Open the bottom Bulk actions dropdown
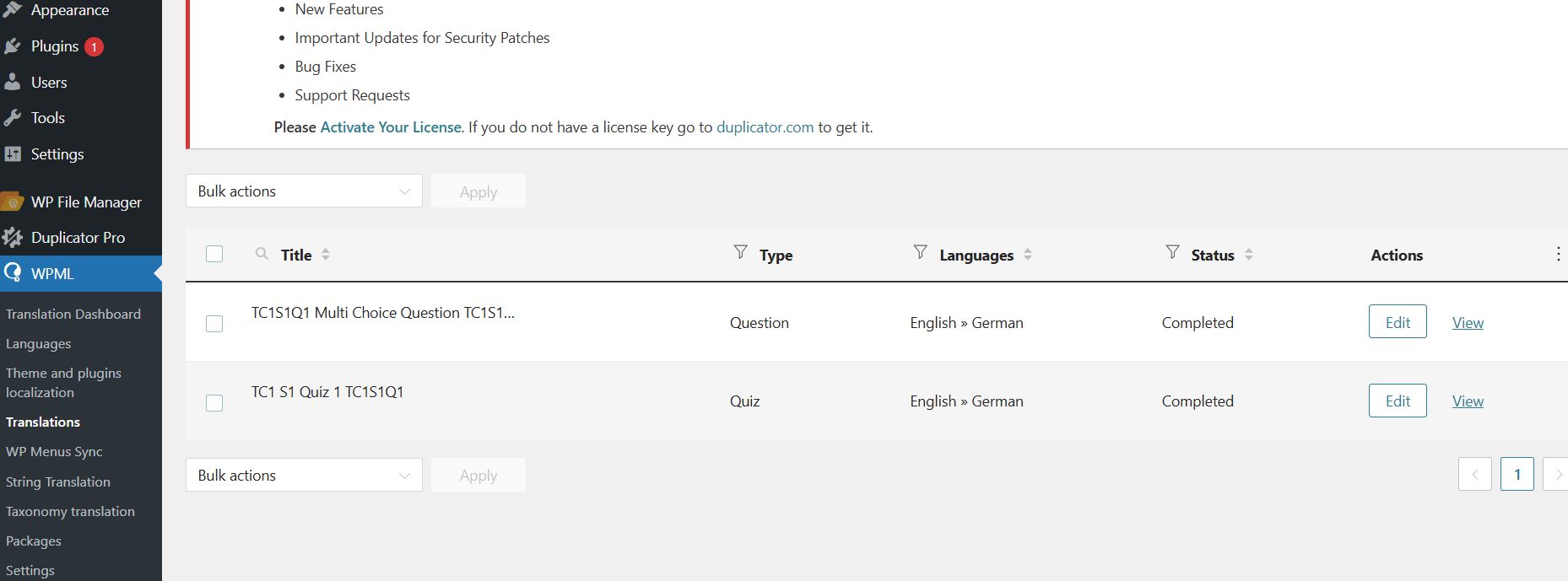 pyautogui.click(x=304, y=476)
